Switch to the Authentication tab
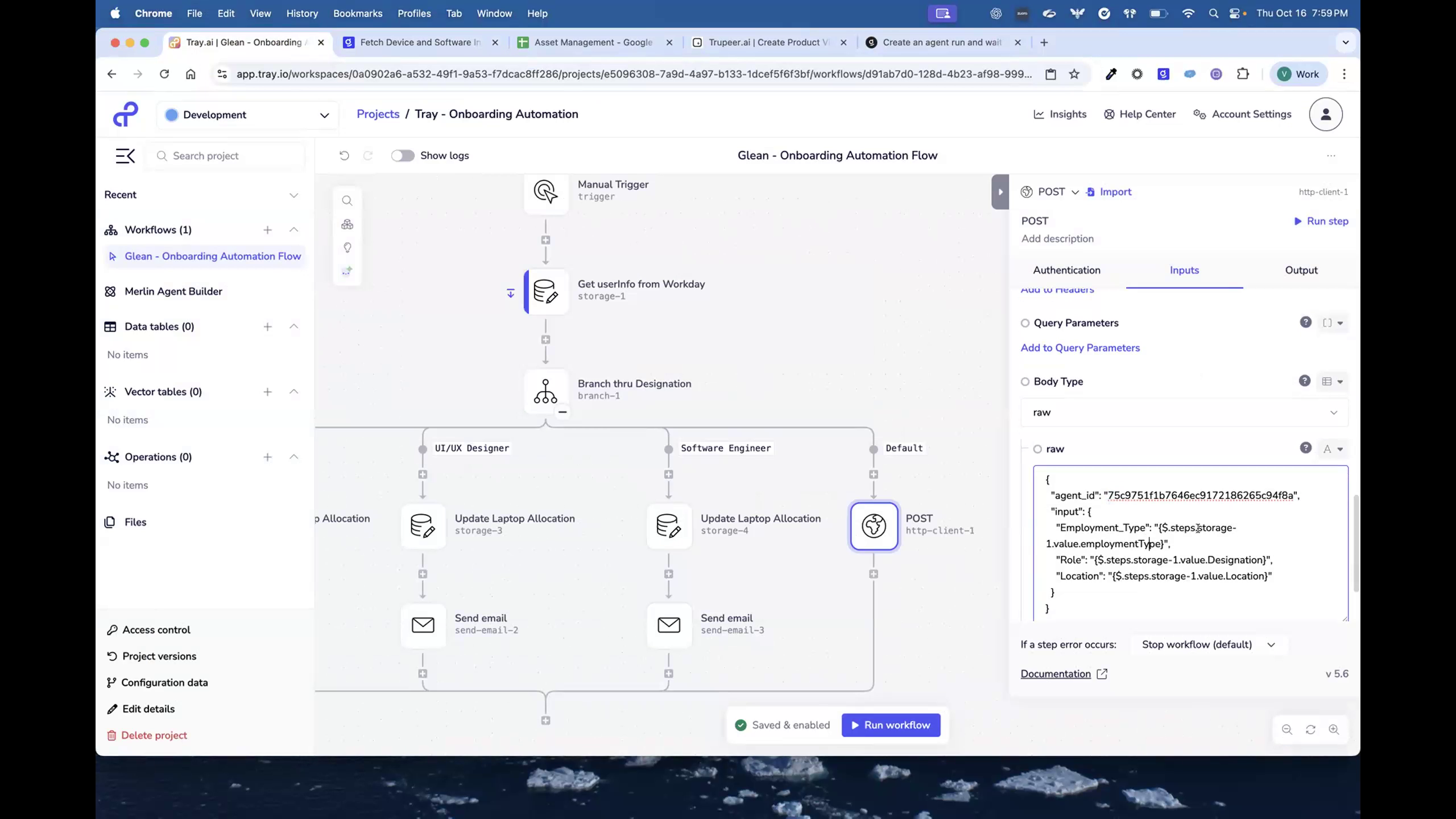 (1066, 270)
